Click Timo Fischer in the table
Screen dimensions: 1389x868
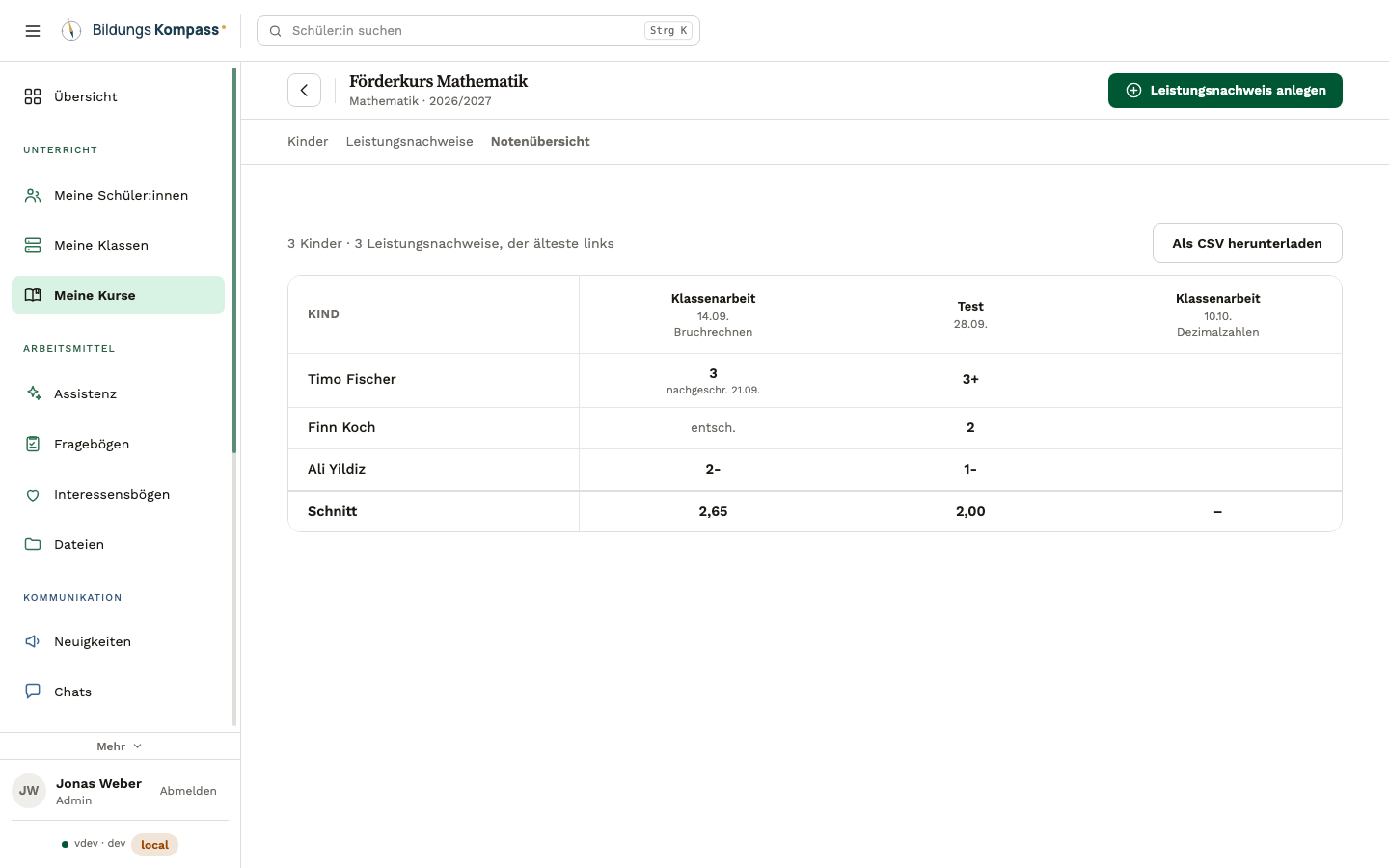point(352,380)
